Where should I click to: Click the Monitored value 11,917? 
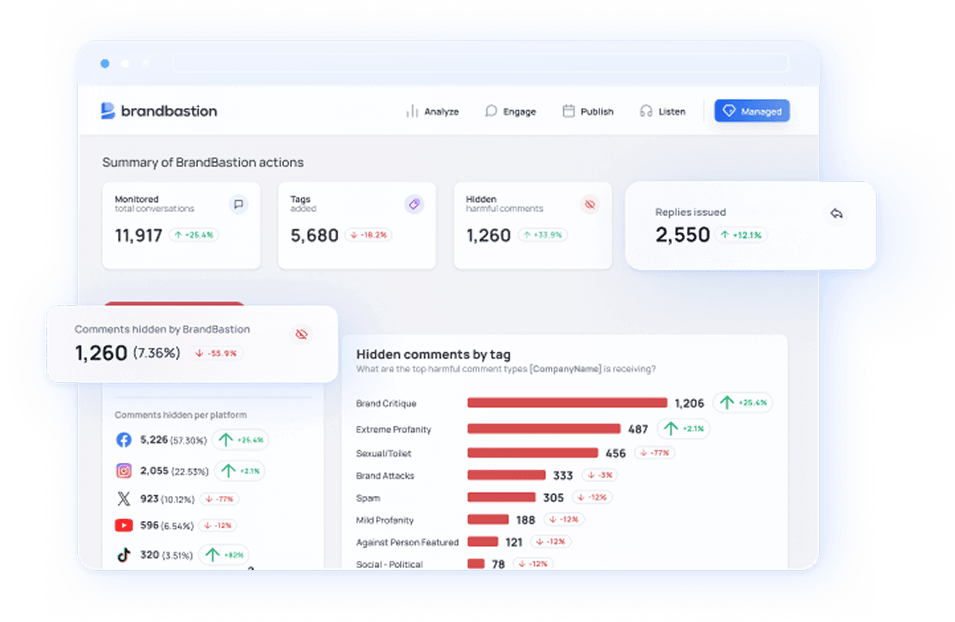[x=139, y=236]
